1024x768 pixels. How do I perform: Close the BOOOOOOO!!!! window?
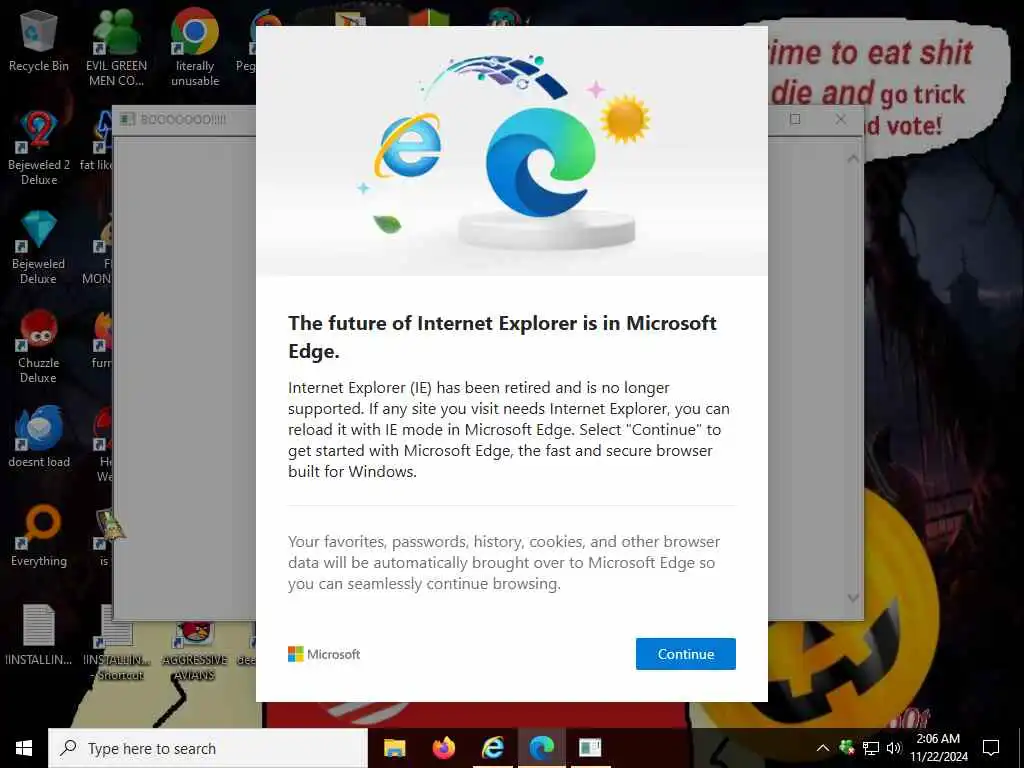pyautogui.click(x=840, y=120)
